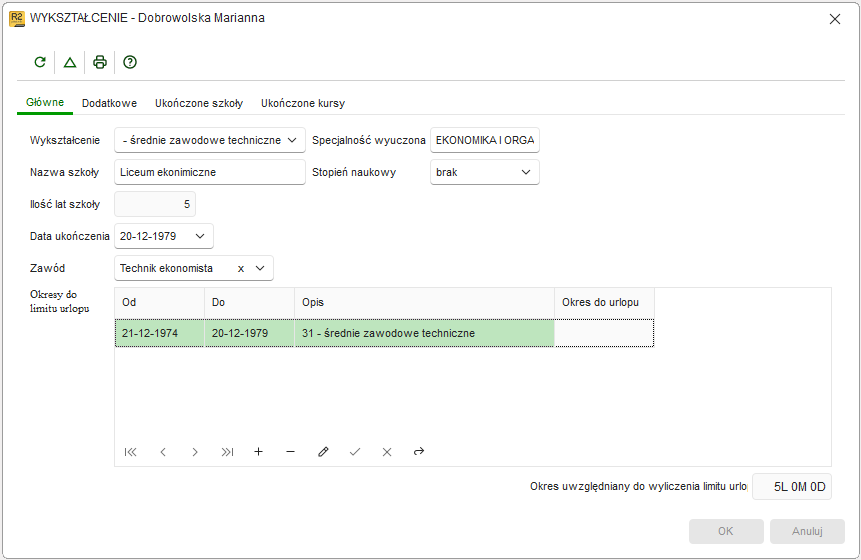The height and width of the screenshot is (560, 861).
Task: Click OK button
Action: (726, 531)
